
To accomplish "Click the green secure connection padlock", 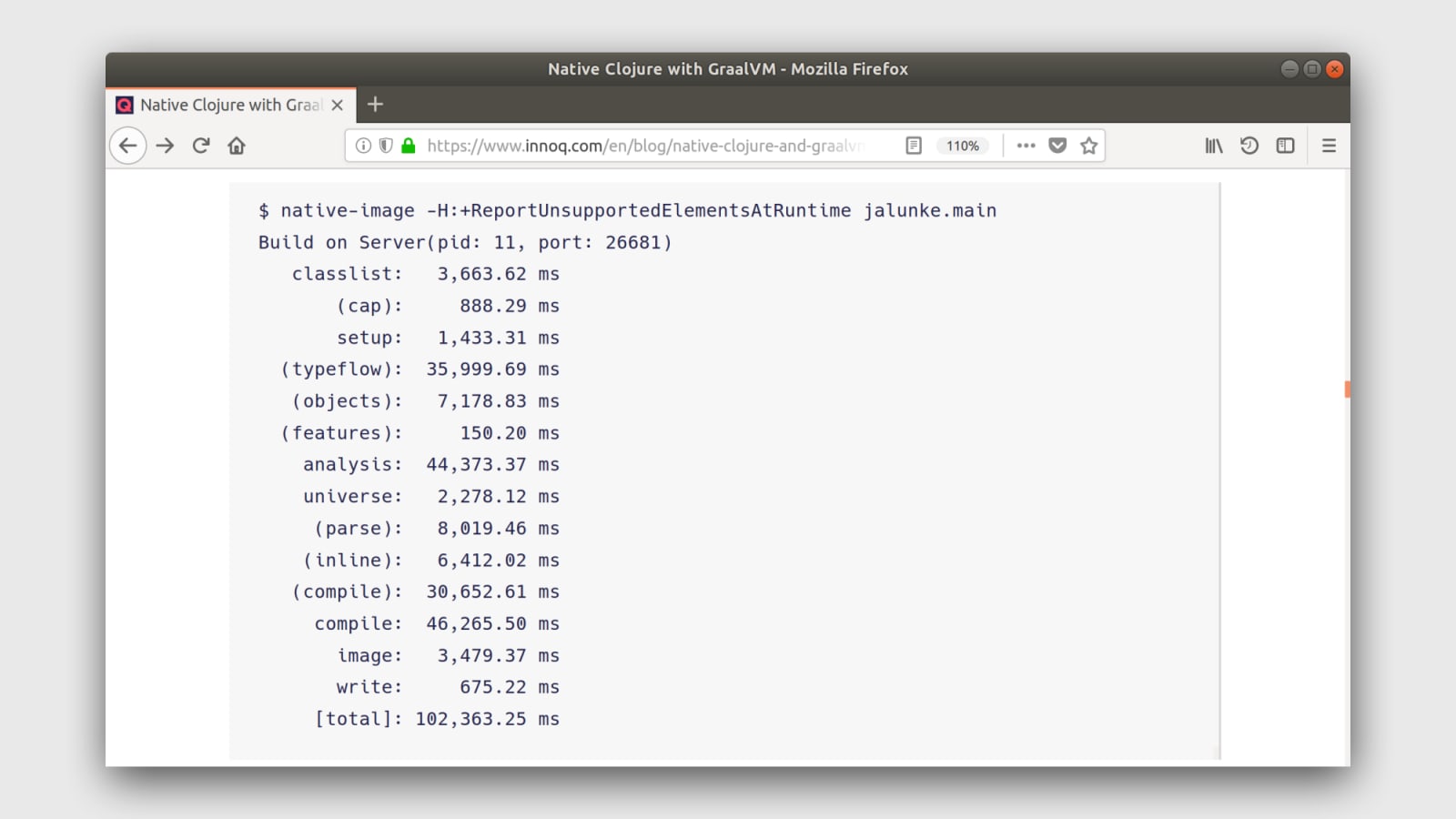I will point(409,146).
